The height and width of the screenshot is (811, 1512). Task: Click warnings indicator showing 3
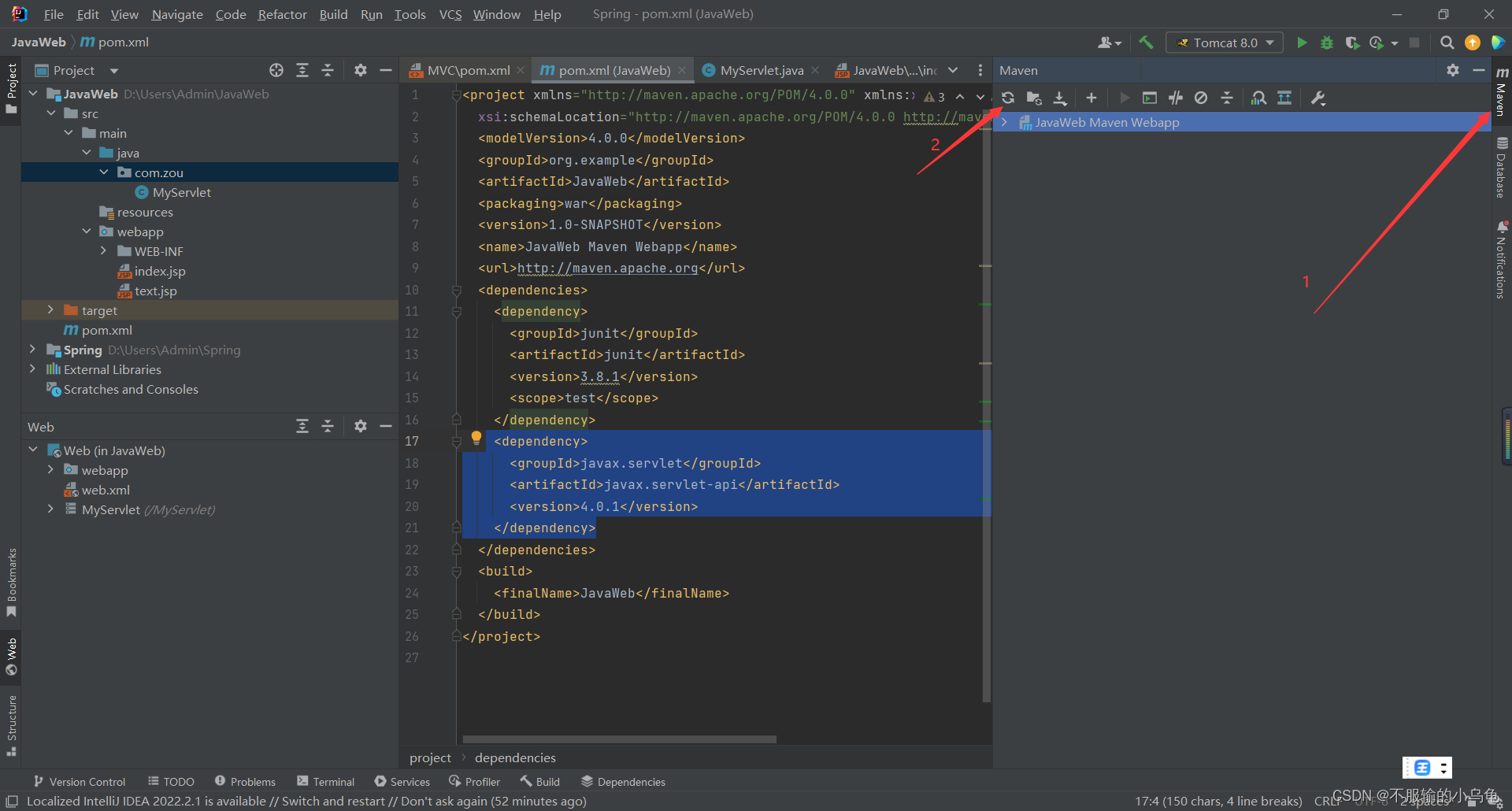935,97
